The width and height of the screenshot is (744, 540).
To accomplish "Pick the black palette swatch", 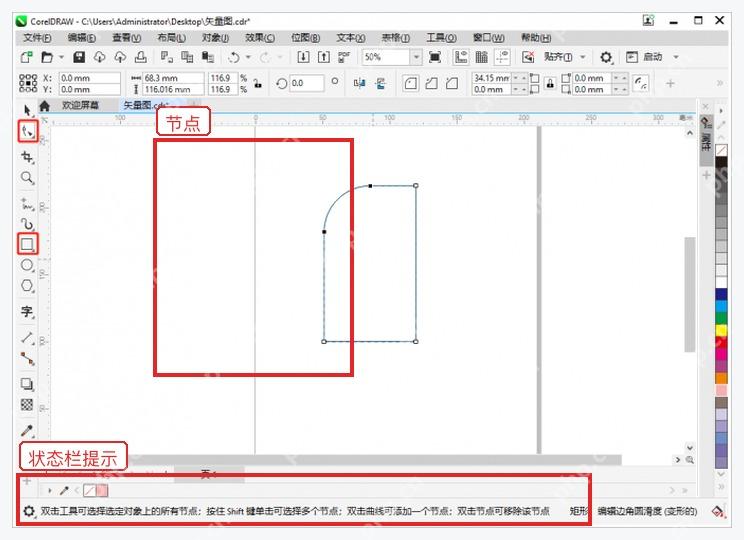I will coord(721,163).
